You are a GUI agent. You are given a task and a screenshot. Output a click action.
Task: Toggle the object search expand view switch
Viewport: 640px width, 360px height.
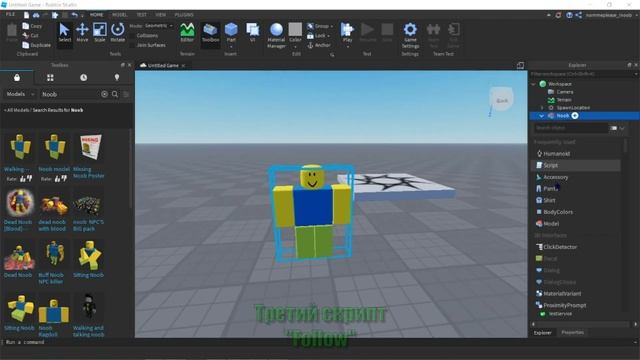click(613, 128)
